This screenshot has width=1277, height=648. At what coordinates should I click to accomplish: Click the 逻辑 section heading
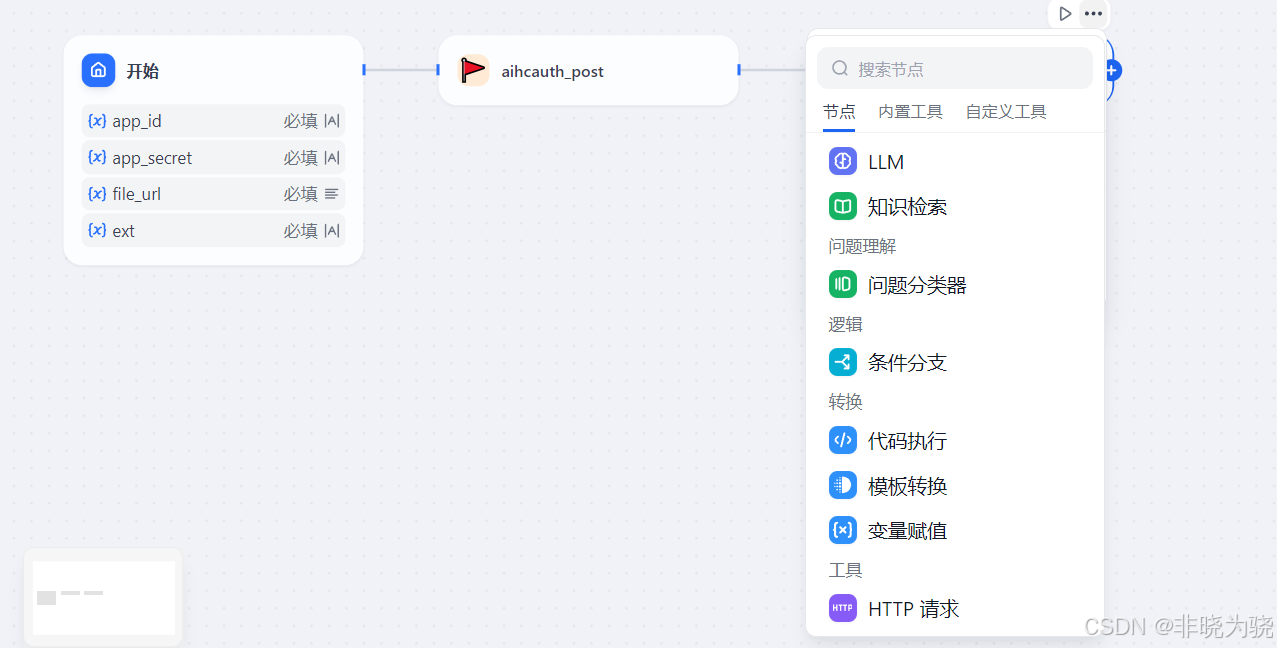pyautogui.click(x=845, y=324)
